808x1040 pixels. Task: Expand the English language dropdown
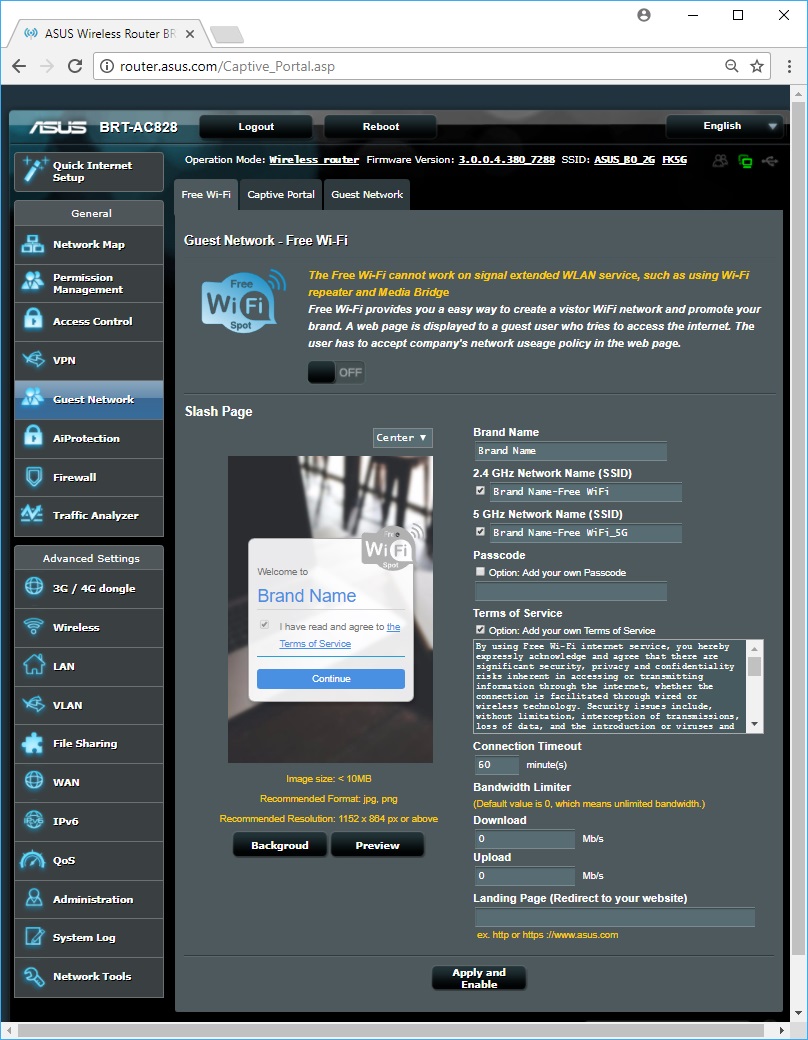pos(725,127)
